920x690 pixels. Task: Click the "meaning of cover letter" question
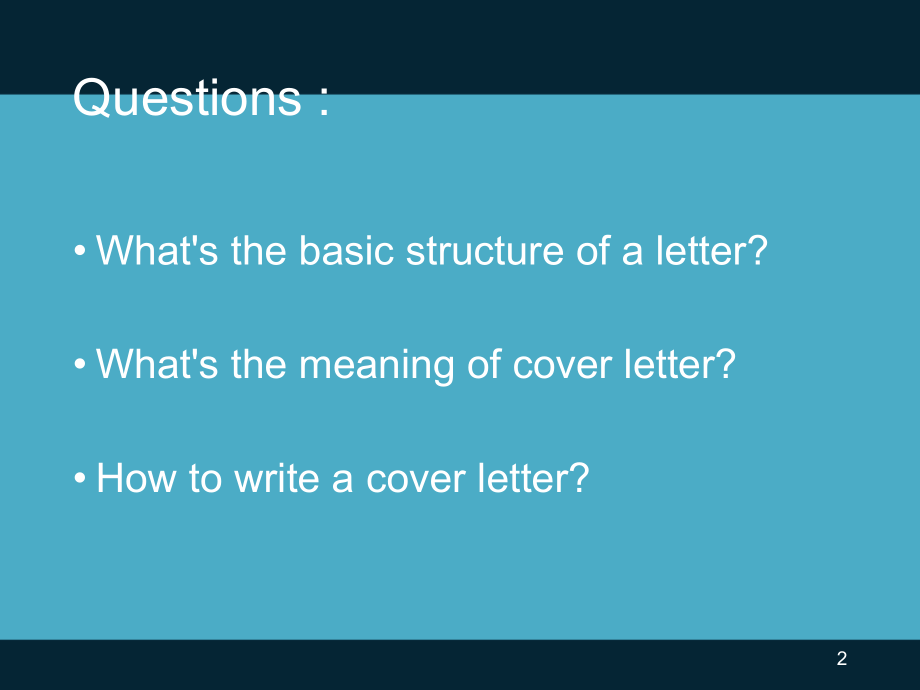pyautogui.click(x=415, y=365)
